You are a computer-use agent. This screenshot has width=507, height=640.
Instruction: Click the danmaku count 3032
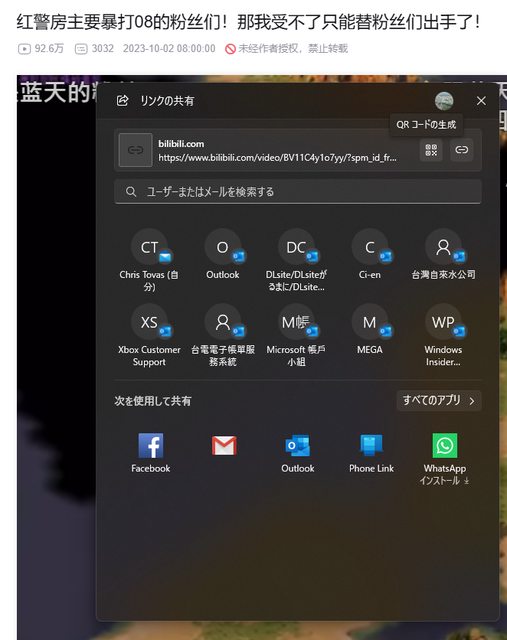pos(94,49)
